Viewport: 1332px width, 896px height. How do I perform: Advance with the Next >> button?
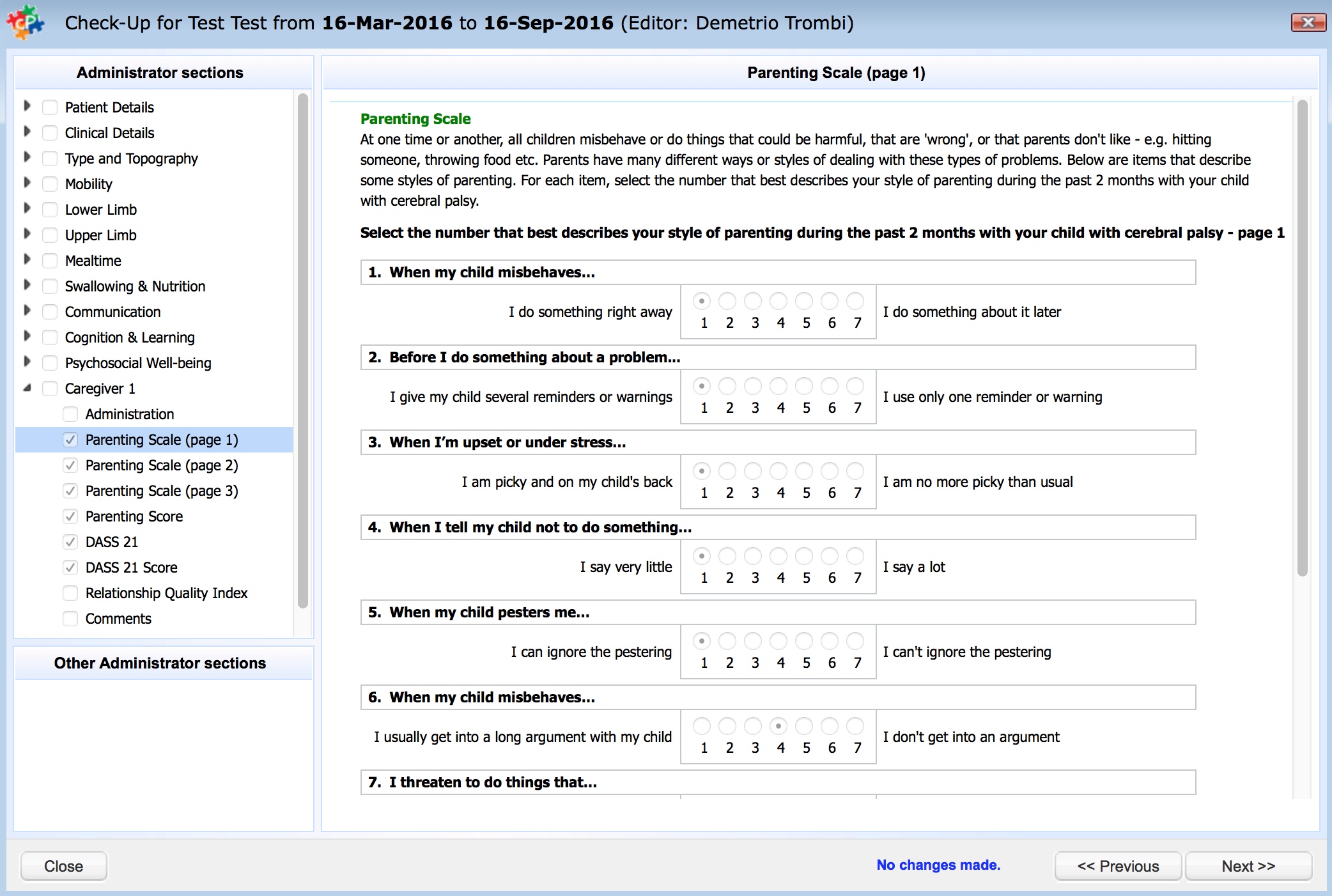pos(1248,866)
